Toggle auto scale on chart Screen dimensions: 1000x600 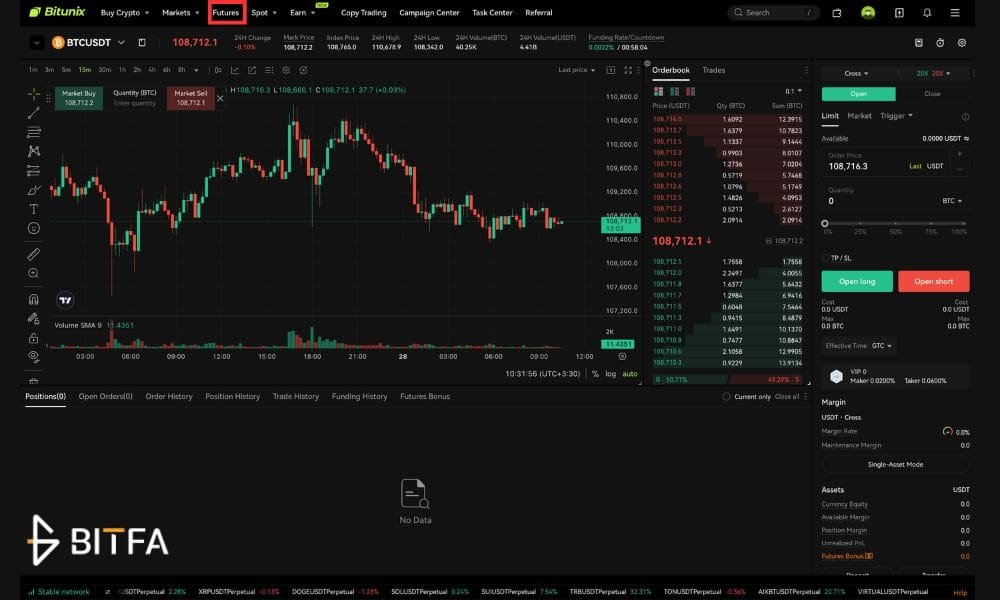(x=629, y=374)
